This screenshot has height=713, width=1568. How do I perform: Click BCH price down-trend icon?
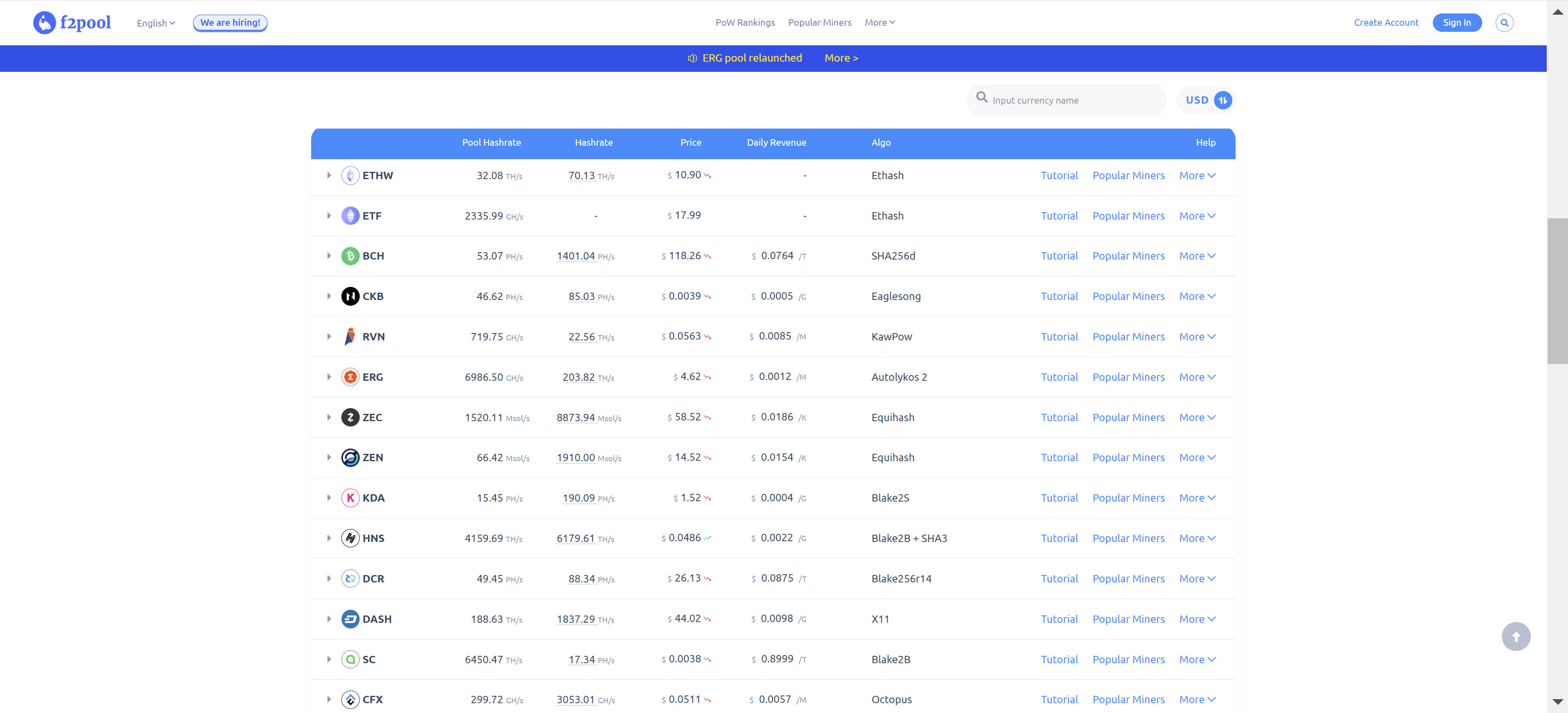[x=707, y=257]
